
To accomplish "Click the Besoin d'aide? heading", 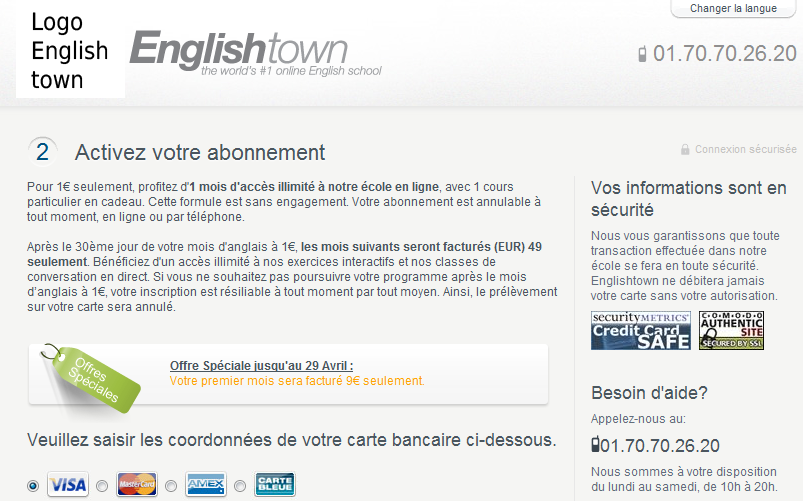I will coord(649,393).
